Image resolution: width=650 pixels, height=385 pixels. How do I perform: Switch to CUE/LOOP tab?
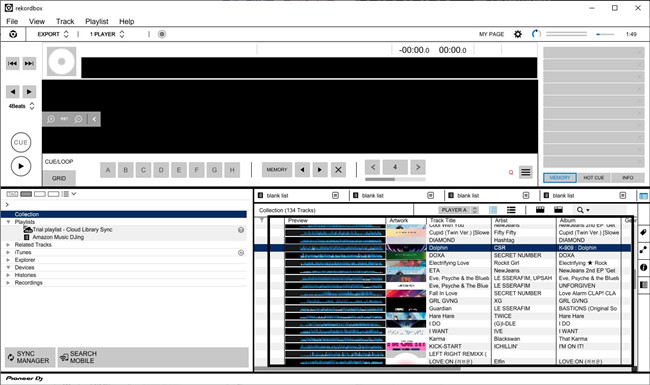[59, 162]
